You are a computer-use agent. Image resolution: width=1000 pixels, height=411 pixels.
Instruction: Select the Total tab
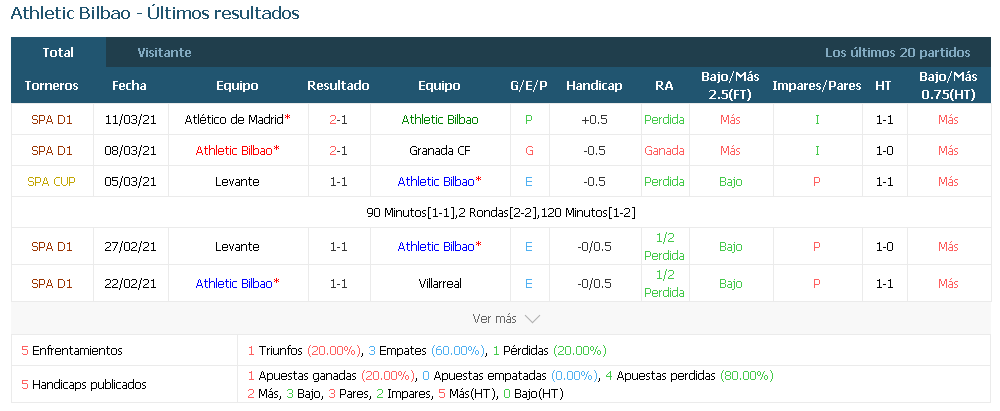[x=58, y=52]
